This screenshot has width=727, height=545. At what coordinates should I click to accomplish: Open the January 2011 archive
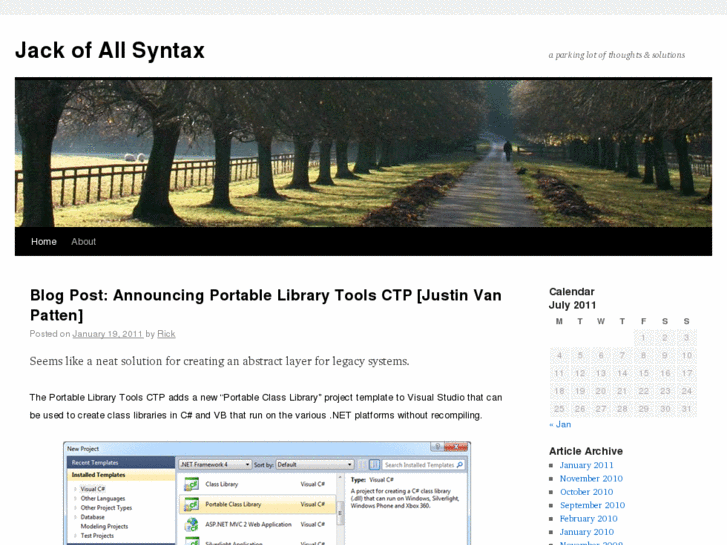pos(587,465)
